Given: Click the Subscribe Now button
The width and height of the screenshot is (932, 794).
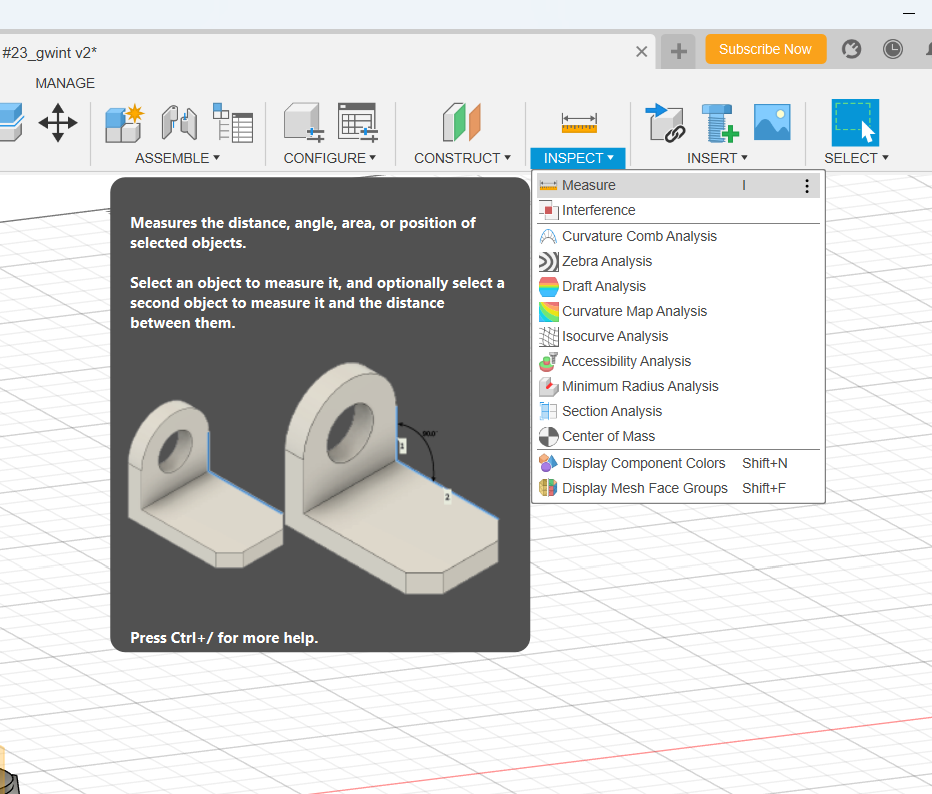Looking at the screenshot, I should 766,49.
